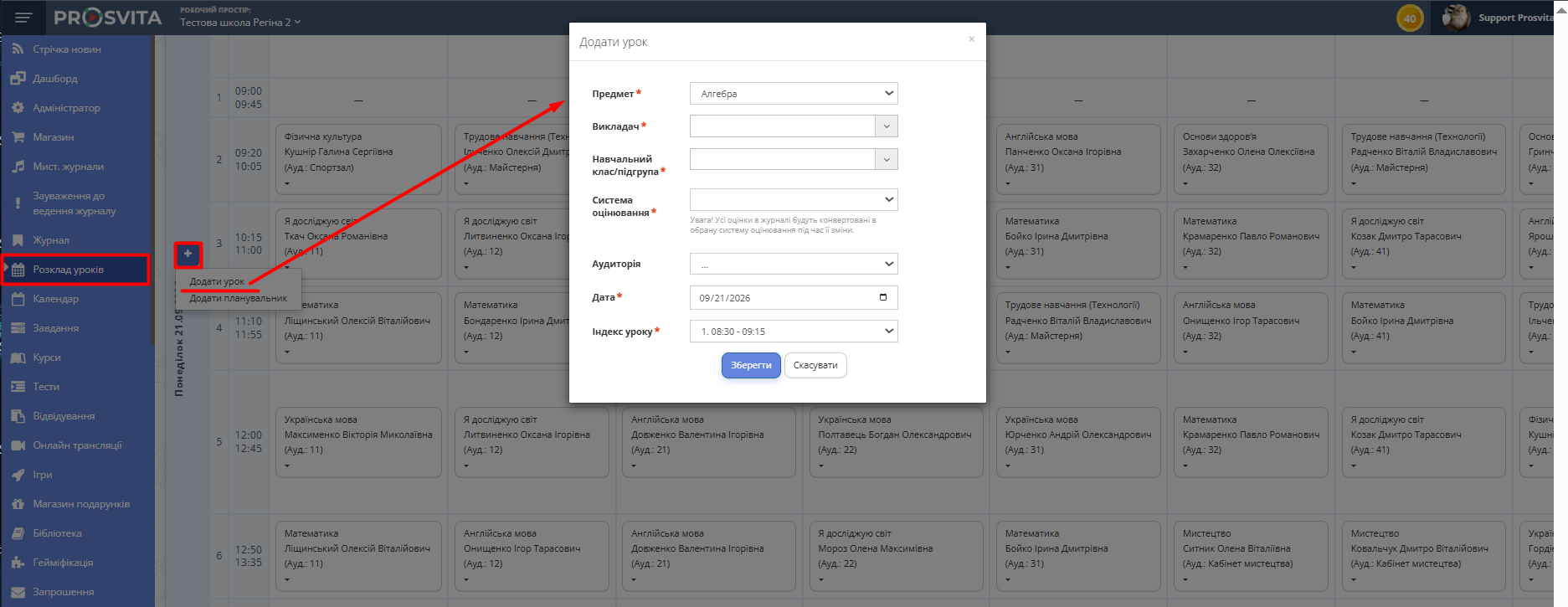
Task: Expand the workspace selector Тестова школа Регіна 2
Action: tap(240, 23)
